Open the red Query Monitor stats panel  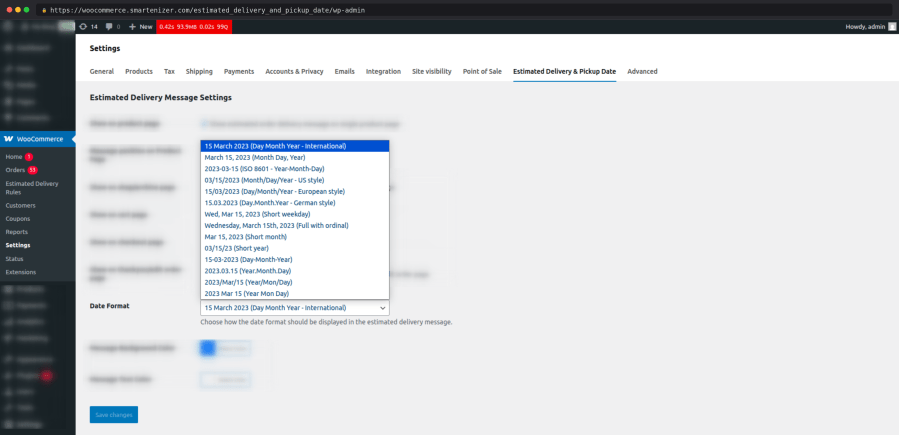(194, 26)
